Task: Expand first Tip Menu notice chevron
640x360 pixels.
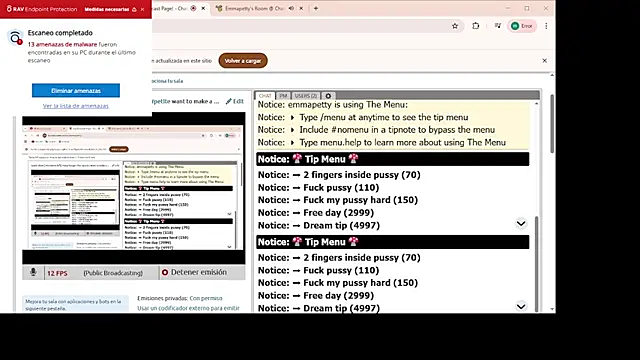Action: (x=521, y=224)
